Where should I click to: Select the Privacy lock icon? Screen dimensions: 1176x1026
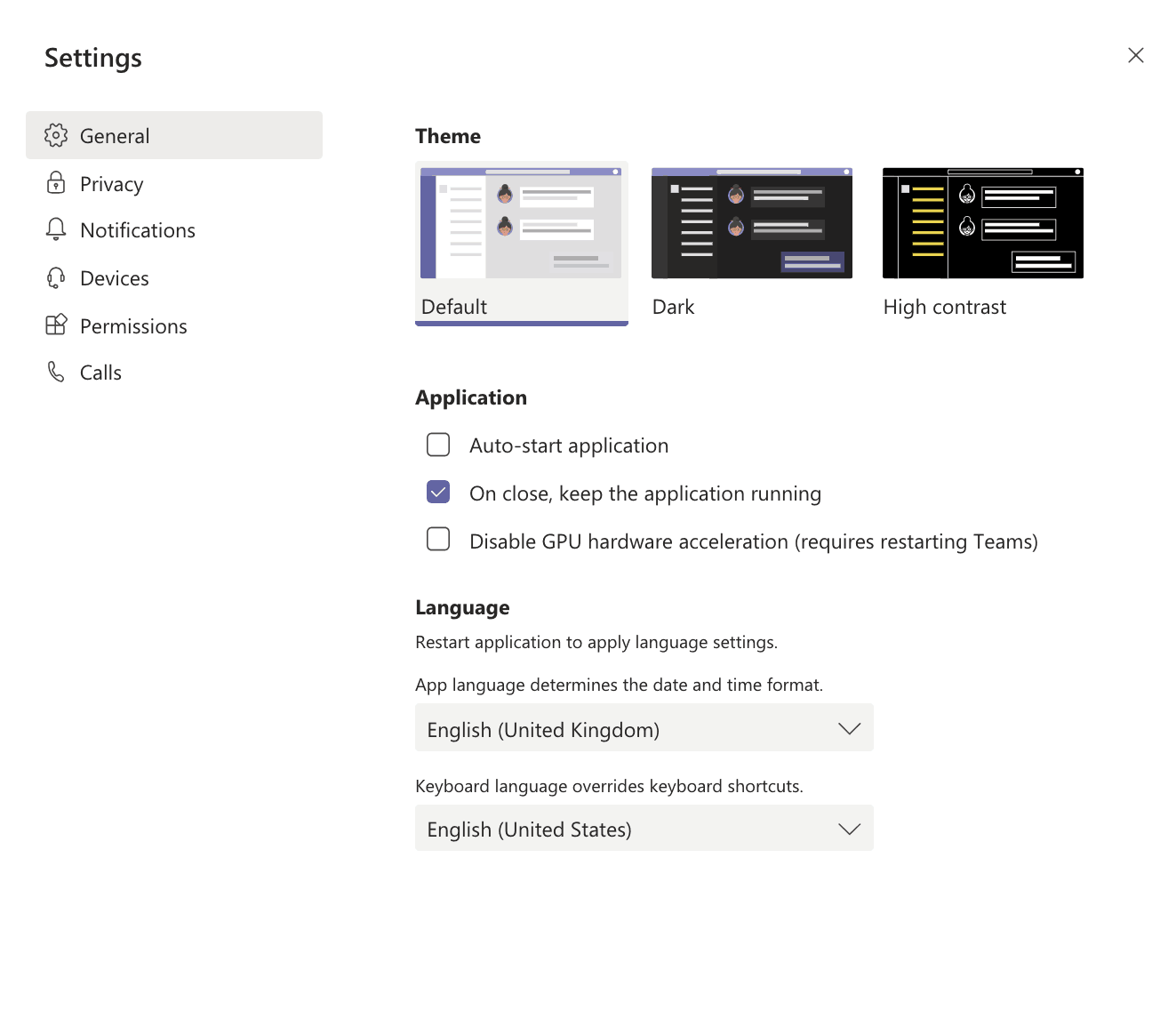(x=55, y=183)
